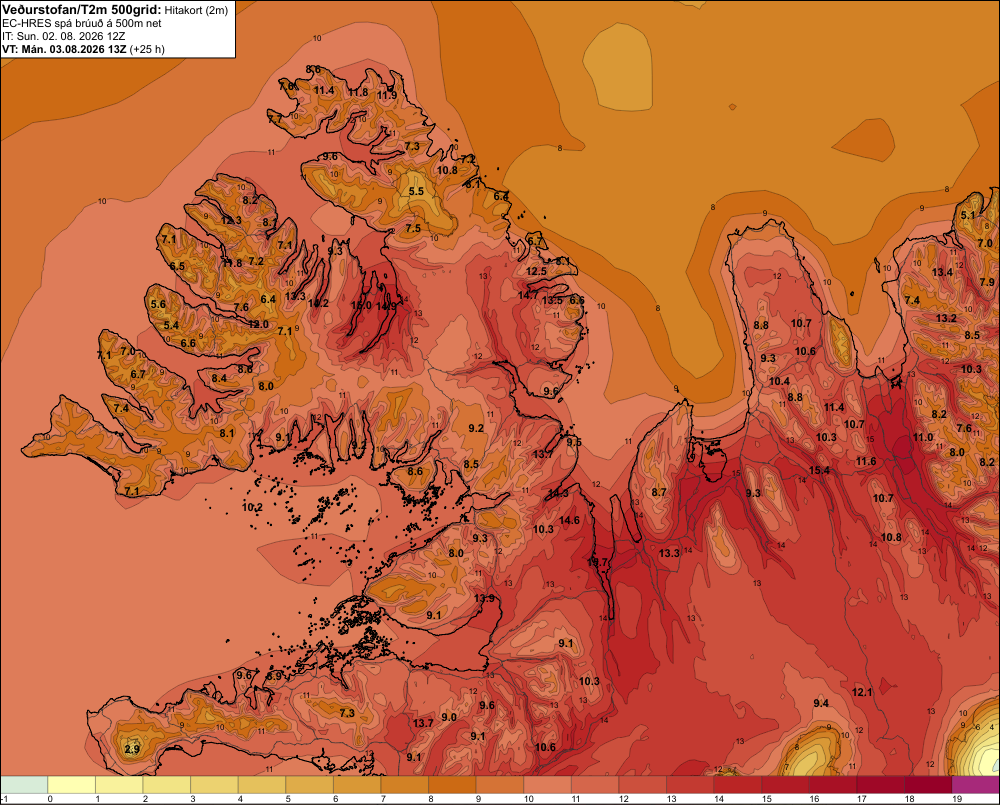Select the 12.5 temperature value
This screenshot has width=1000, height=805.
coord(536,271)
